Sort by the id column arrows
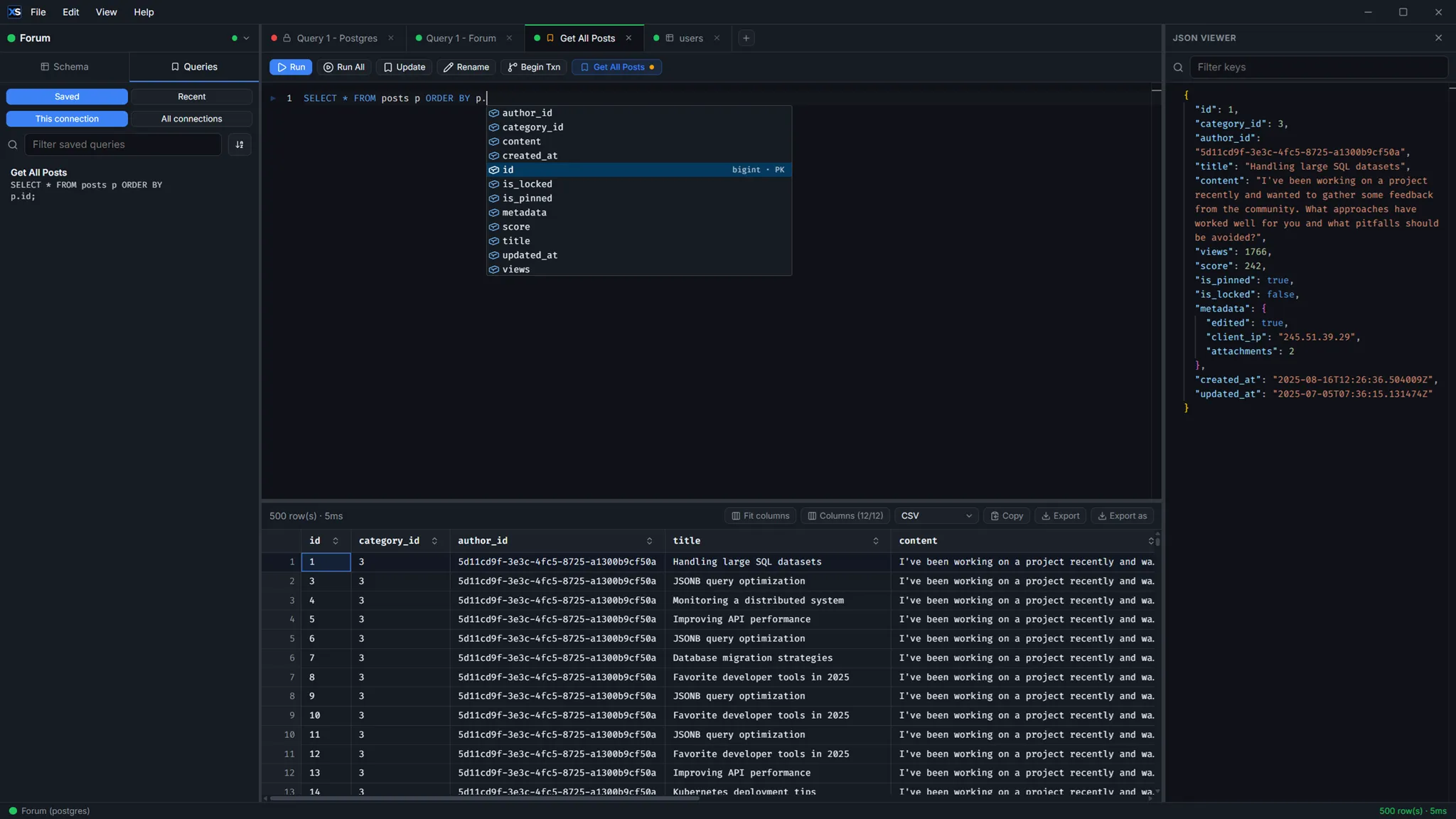This screenshot has height=819, width=1456. point(336,541)
